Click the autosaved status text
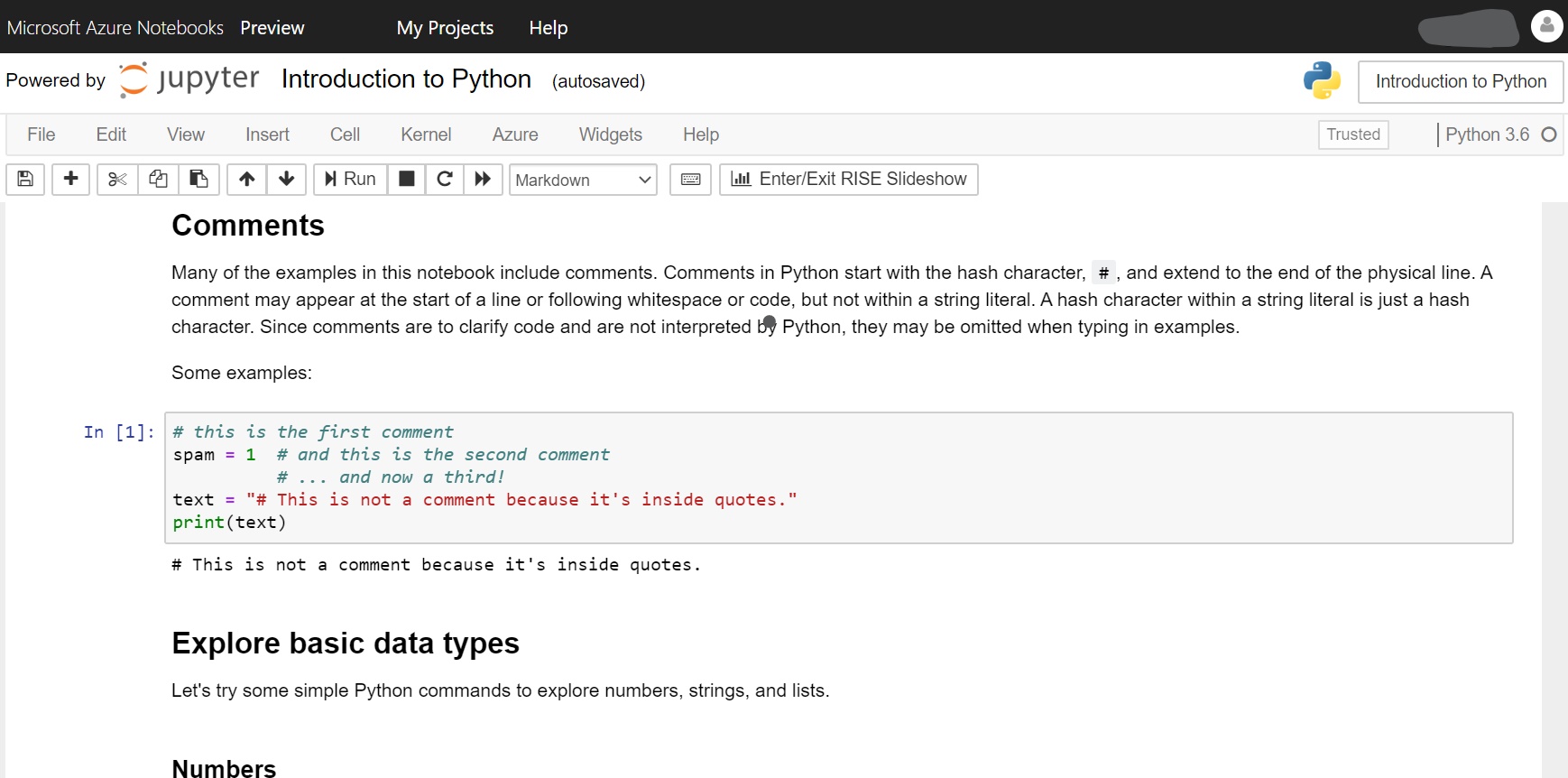Viewport: 1568px width, 778px height. [598, 81]
